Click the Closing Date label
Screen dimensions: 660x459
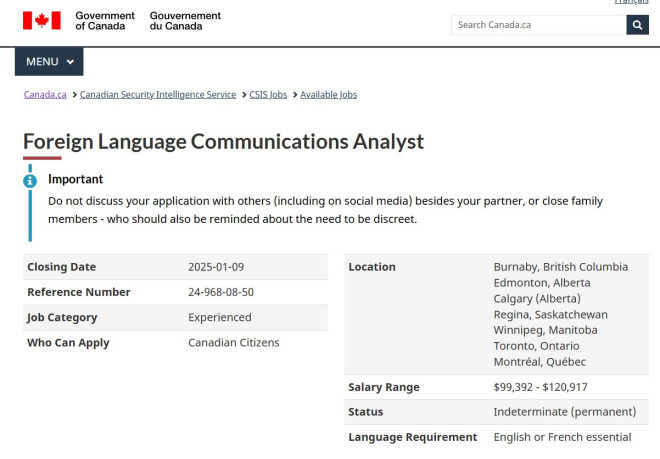(x=61, y=267)
